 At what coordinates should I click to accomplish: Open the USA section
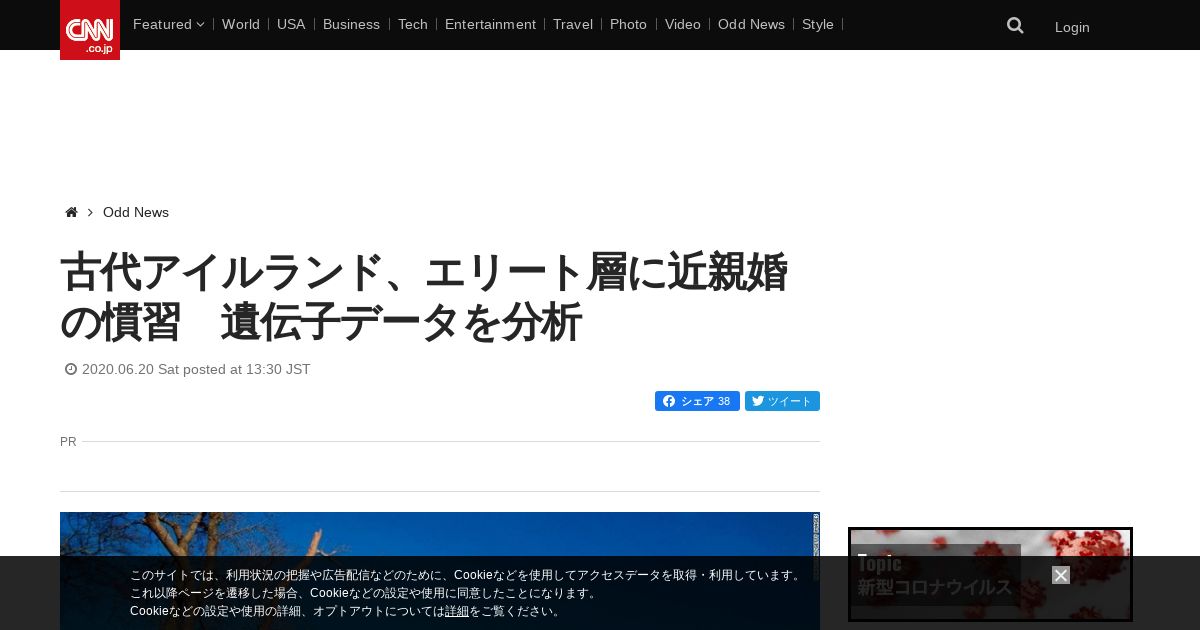click(x=291, y=24)
